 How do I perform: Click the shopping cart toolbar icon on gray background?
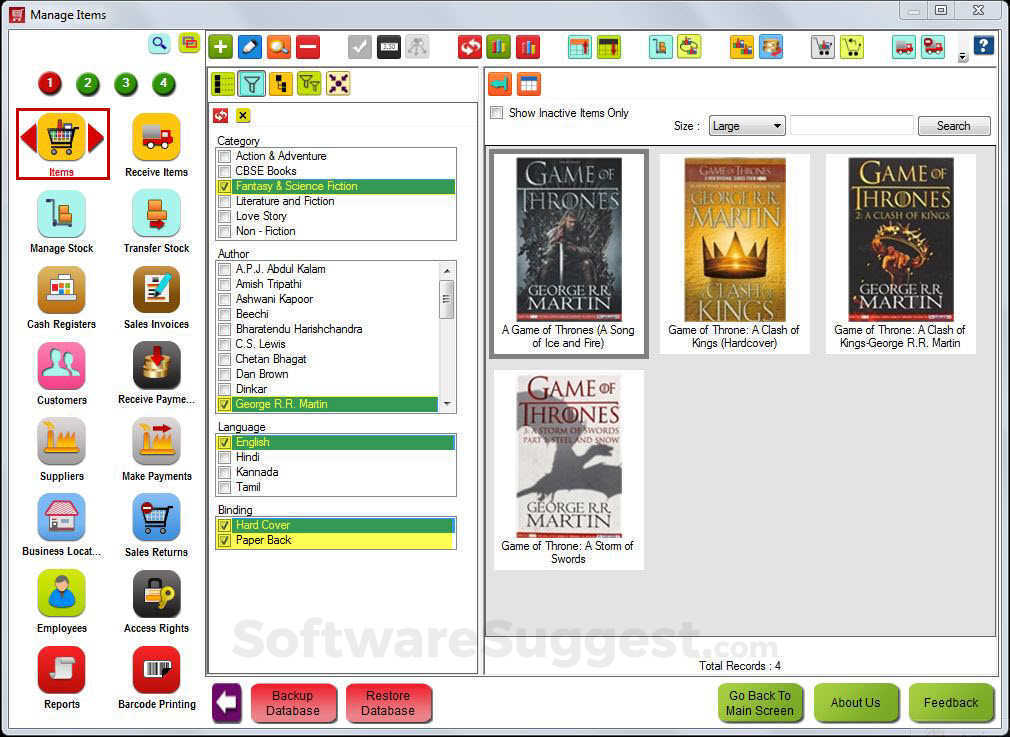tap(823, 47)
